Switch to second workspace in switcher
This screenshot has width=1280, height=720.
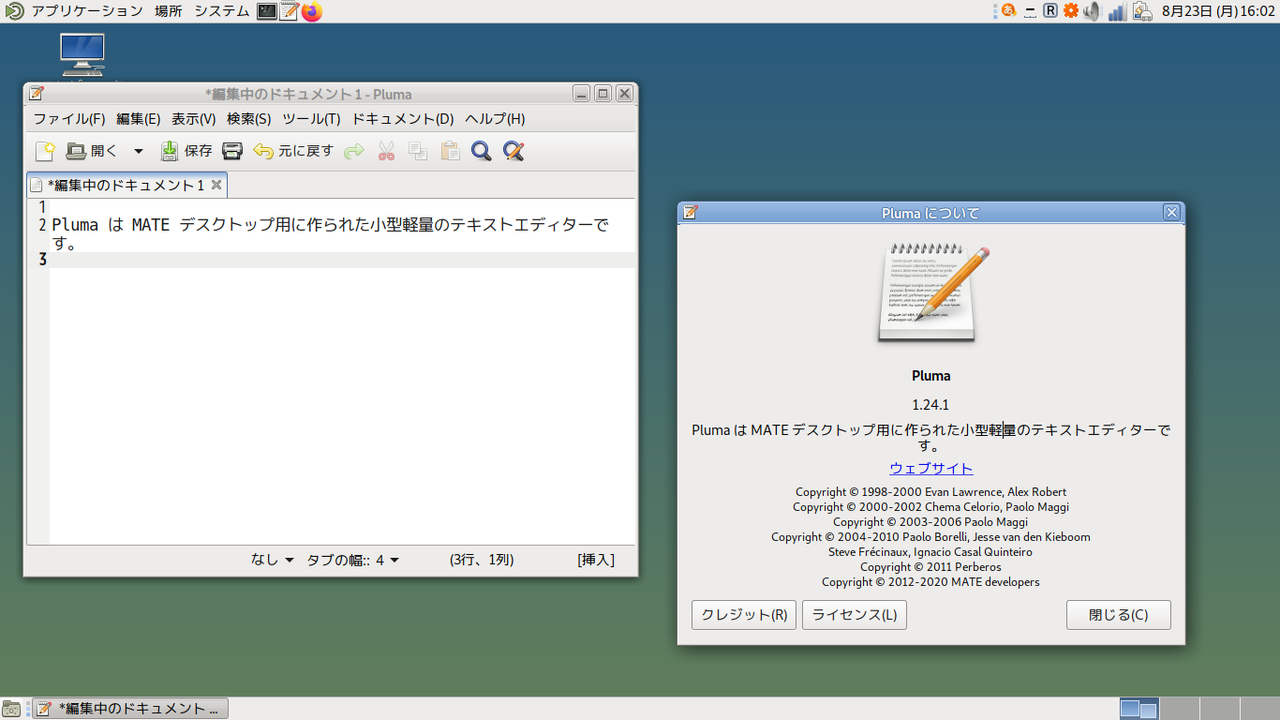pyautogui.click(x=1178, y=709)
